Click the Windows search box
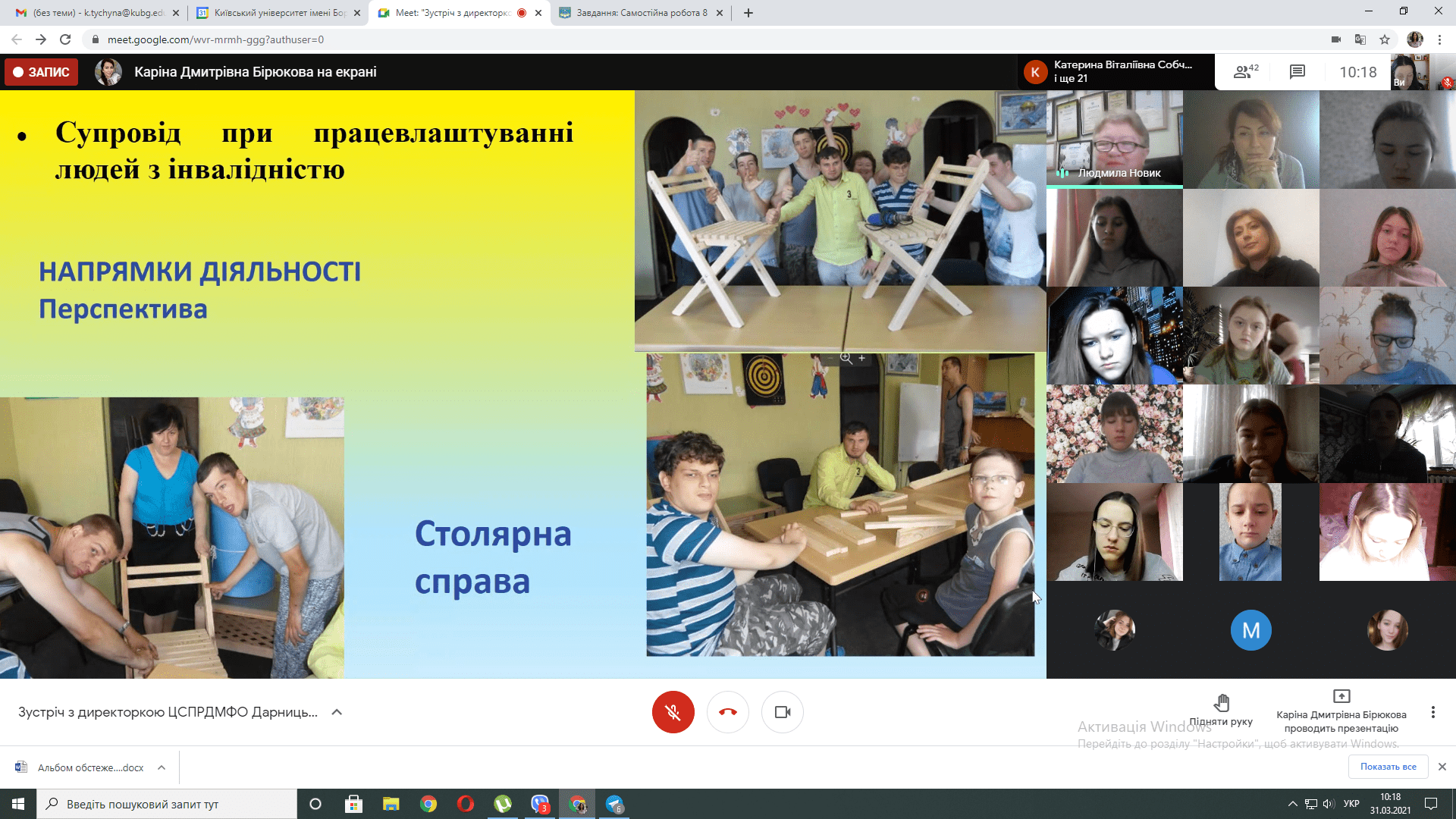 (x=167, y=804)
